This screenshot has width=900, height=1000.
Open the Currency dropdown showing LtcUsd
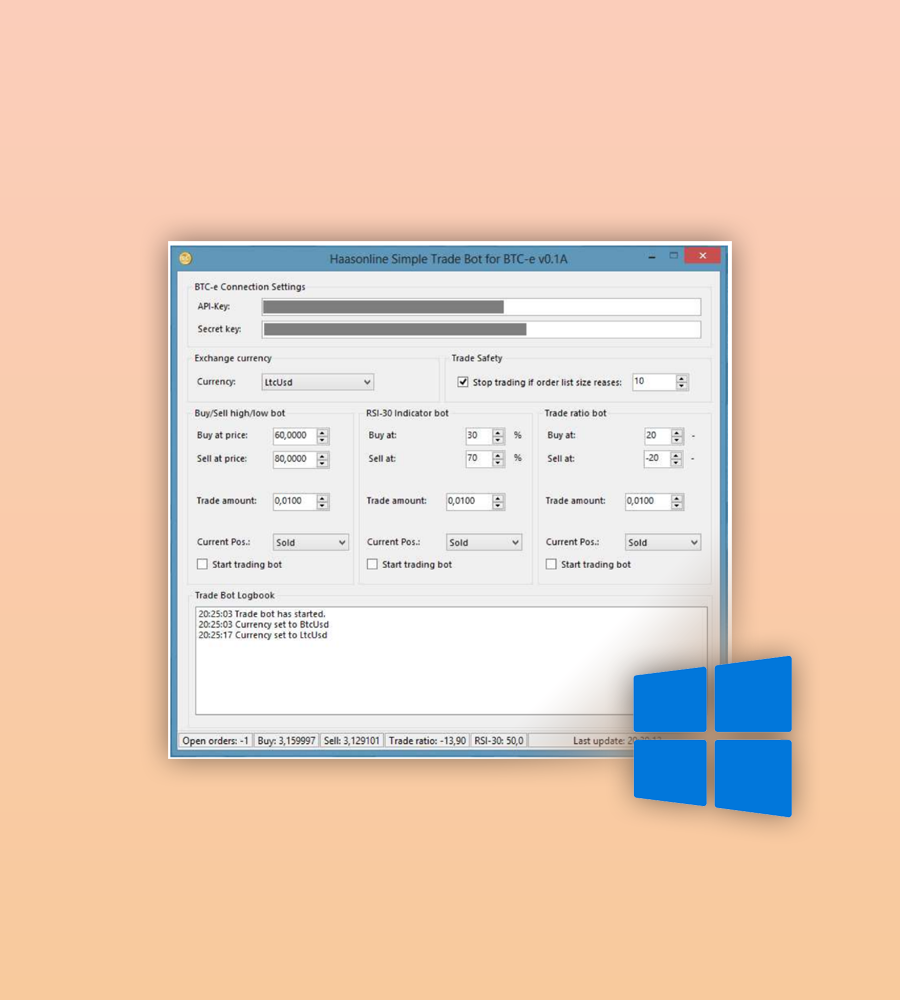click(x=318, y=382)
